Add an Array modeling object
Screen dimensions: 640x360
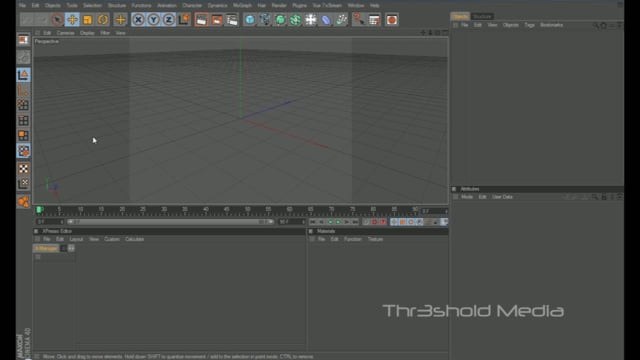(x=295, y=20)
